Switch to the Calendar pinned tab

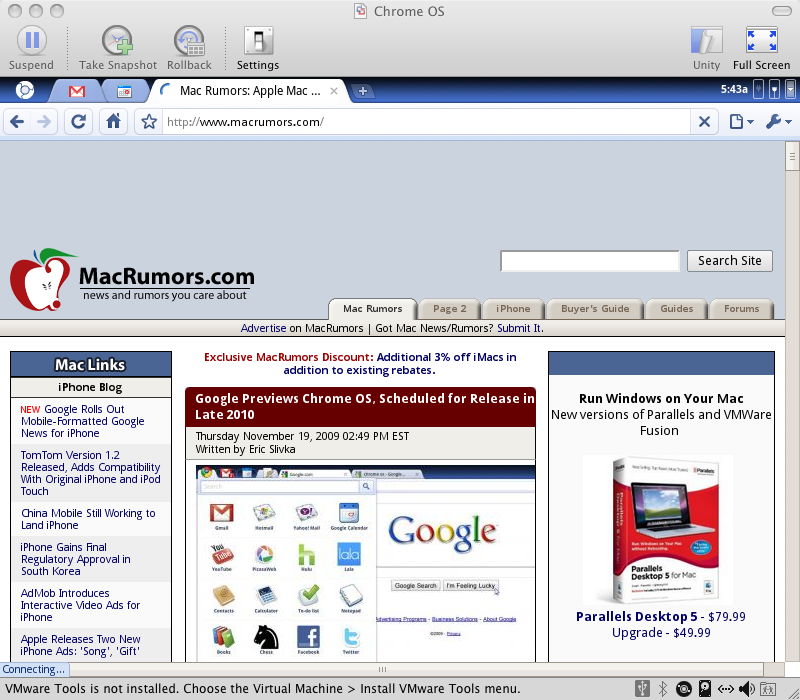click(124, 91)
